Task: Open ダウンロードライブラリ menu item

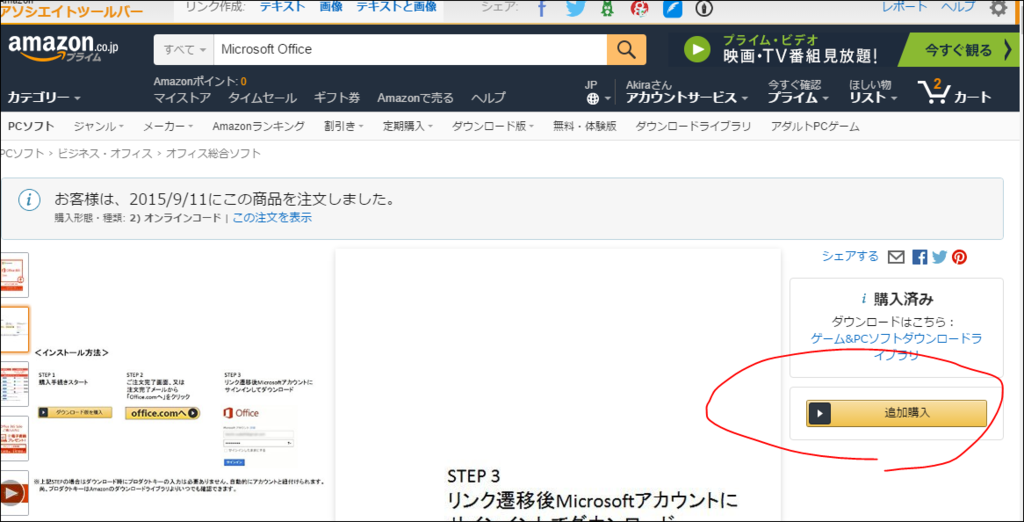Action: [694, 127]
